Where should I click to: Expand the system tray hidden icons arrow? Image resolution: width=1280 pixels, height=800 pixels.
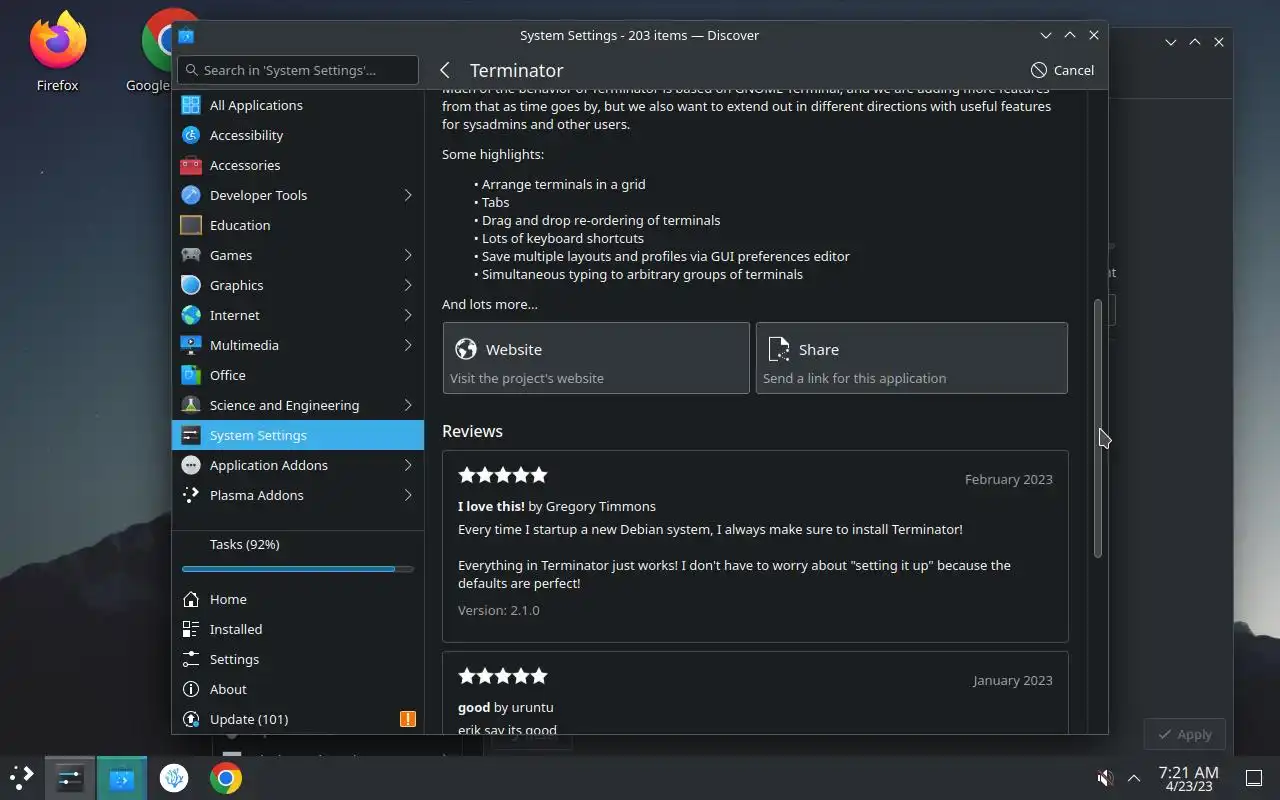pyautogui.click(x=1134, y=778)
